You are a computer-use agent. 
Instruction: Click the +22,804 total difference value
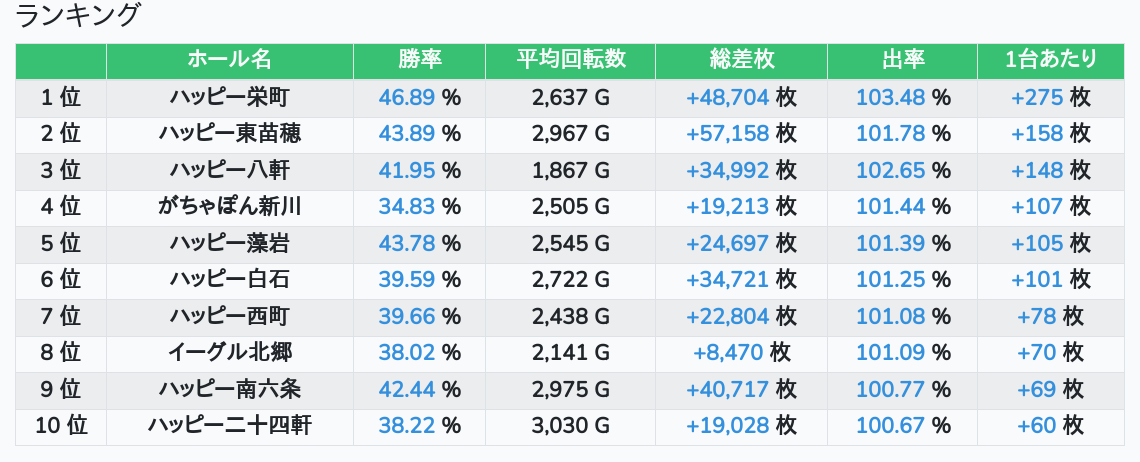727,316
